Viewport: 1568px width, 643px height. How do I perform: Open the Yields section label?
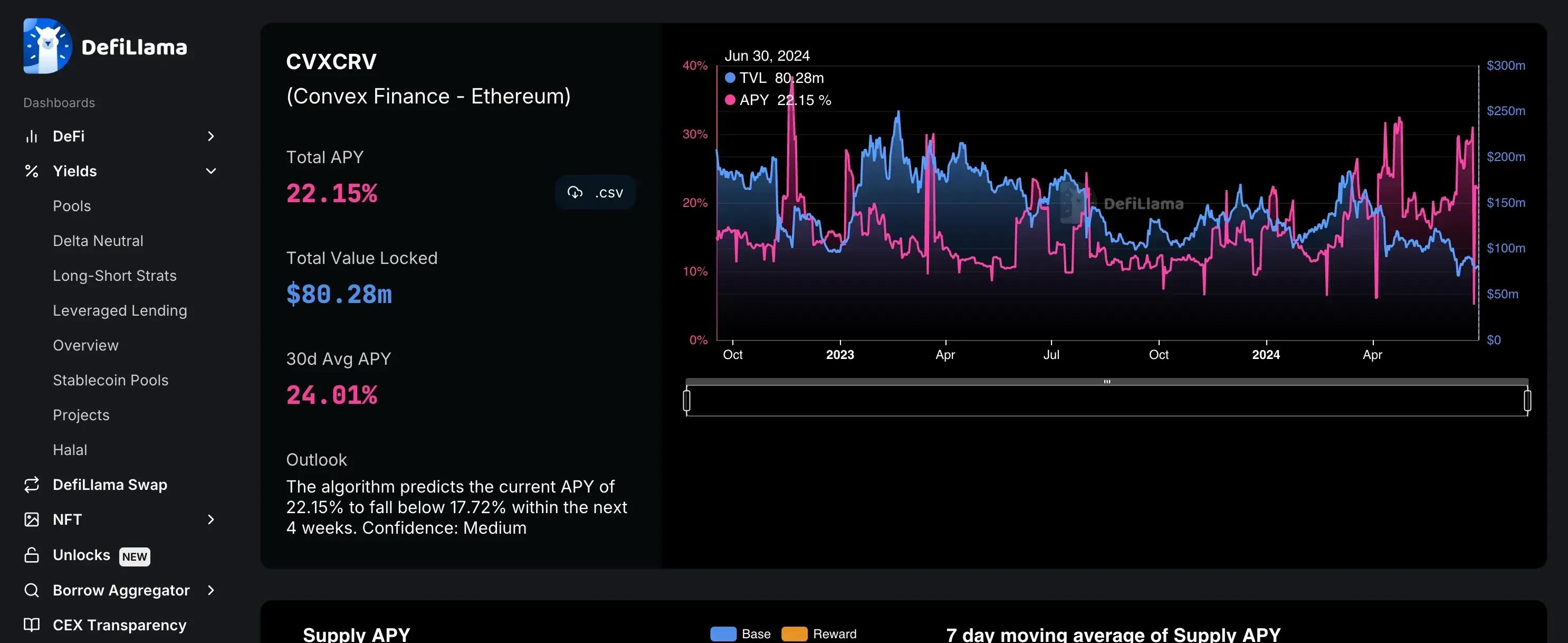tap(75, 171)
